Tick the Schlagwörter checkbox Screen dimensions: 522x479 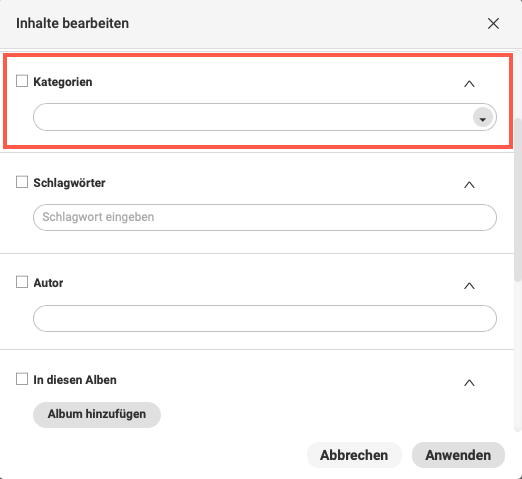coord(22,182)
